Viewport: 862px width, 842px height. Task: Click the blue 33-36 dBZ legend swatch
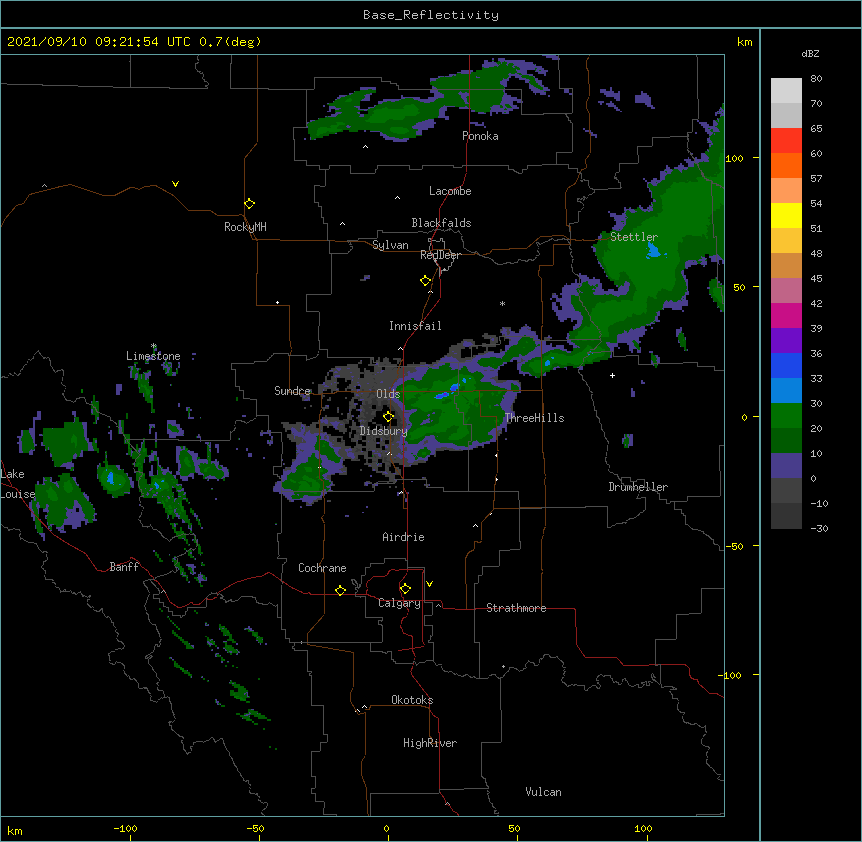[786, 365]
